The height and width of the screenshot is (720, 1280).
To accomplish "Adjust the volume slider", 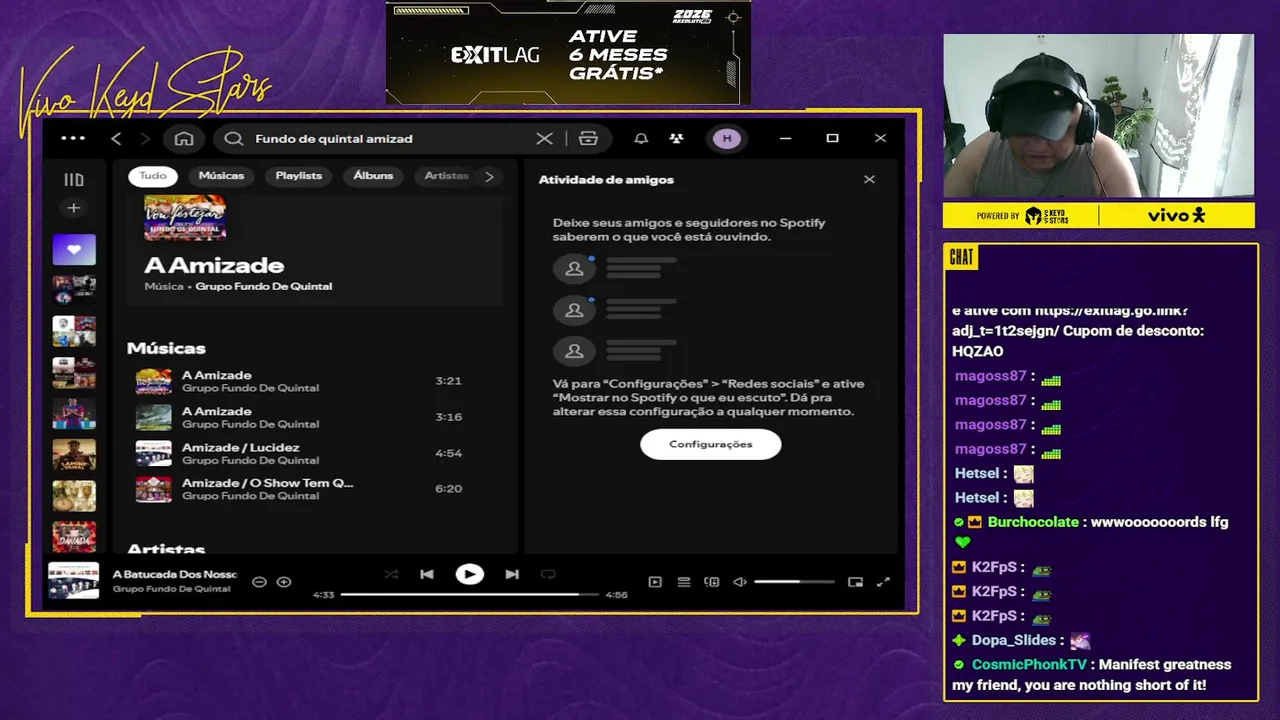I will click(794, 582).
